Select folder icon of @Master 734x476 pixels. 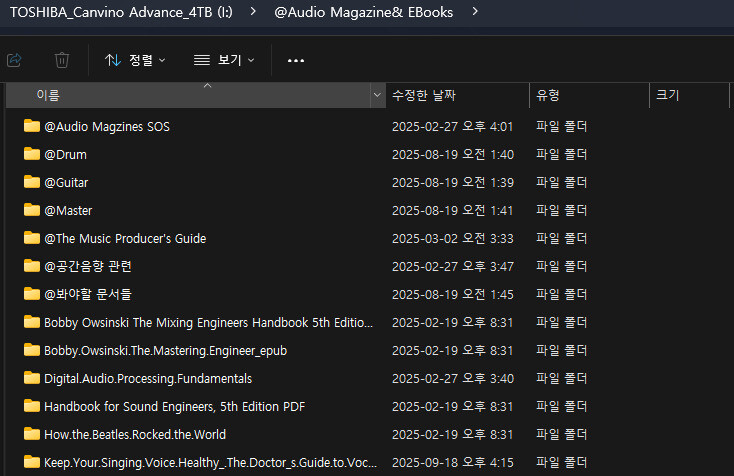click(x=32, y=210)
